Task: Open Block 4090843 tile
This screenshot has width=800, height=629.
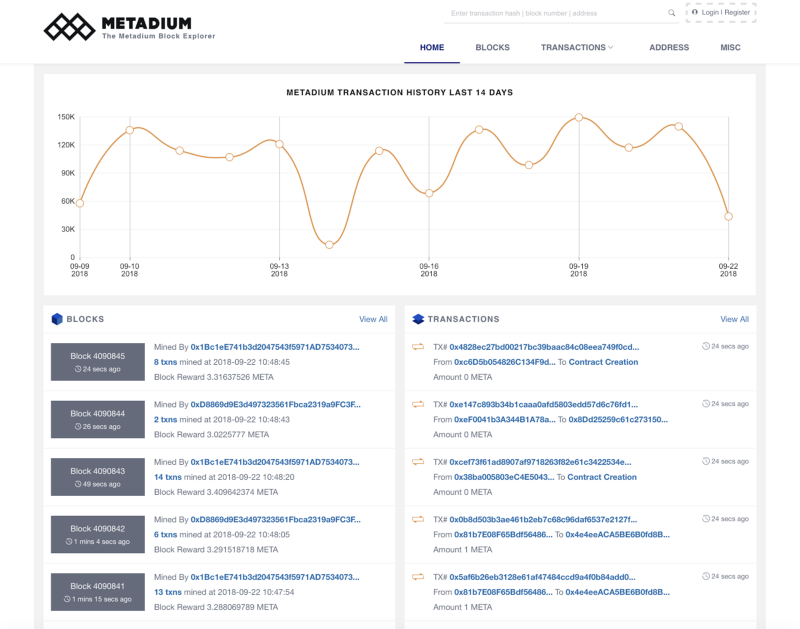Action: pyautogui.click(x=97, y=477)
